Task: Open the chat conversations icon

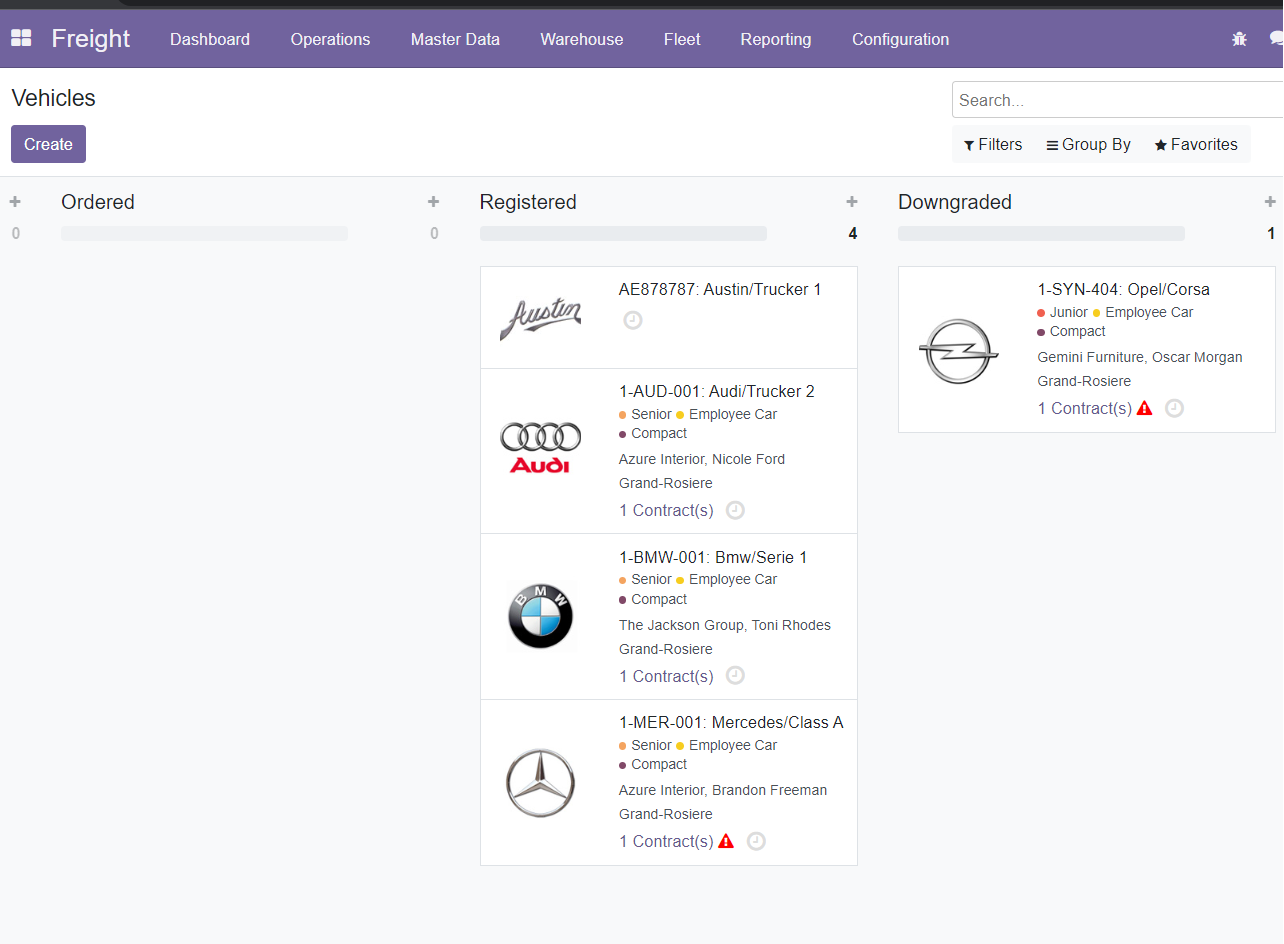Action: pos(1275,39)
